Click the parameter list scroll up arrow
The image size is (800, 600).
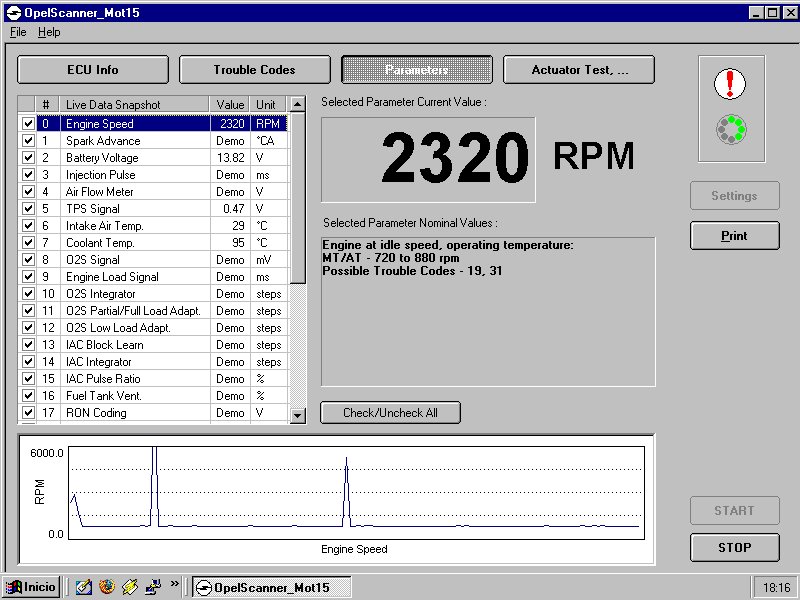tap(297, 105)
